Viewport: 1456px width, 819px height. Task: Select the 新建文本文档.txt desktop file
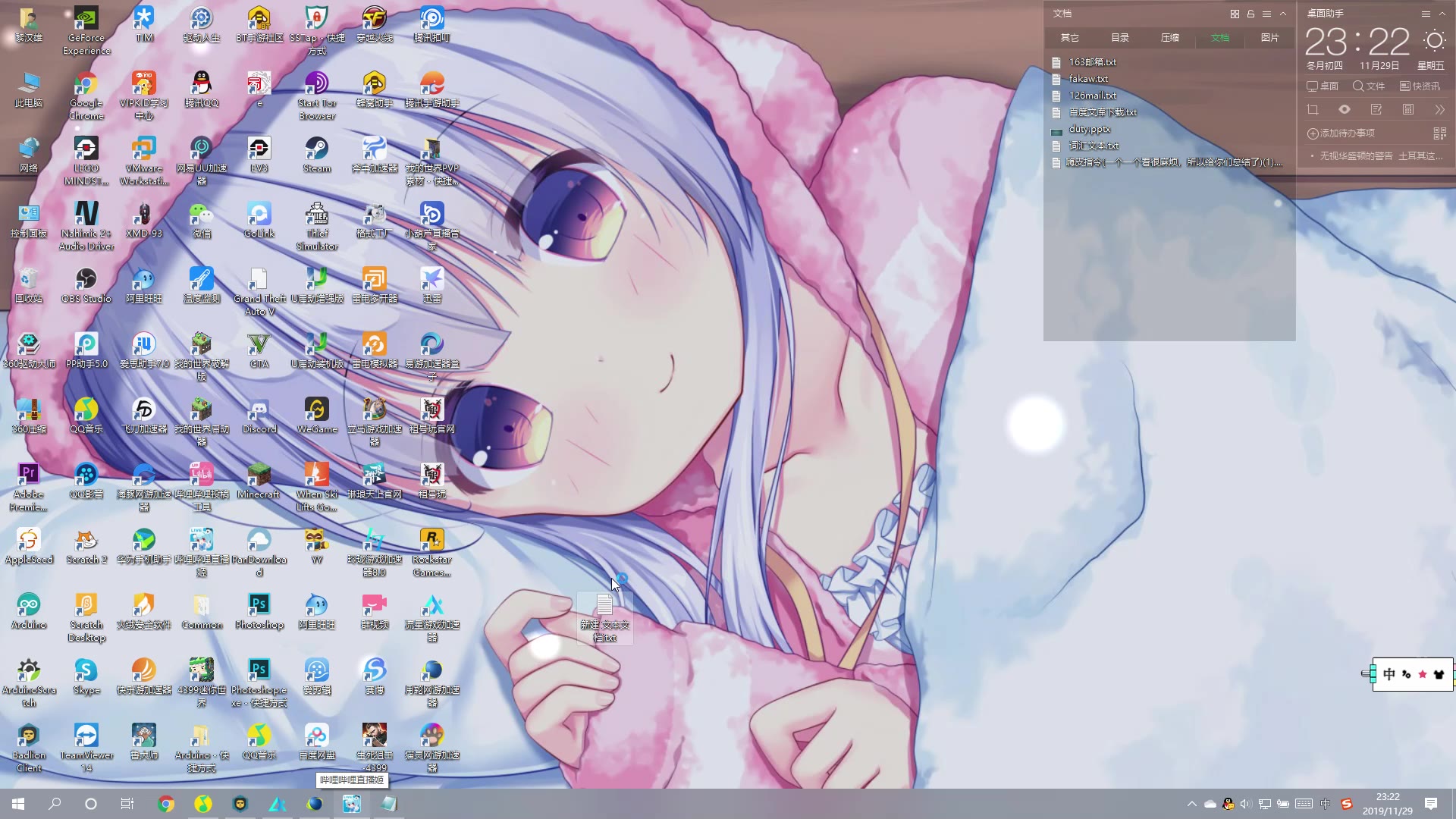point(604,618)
